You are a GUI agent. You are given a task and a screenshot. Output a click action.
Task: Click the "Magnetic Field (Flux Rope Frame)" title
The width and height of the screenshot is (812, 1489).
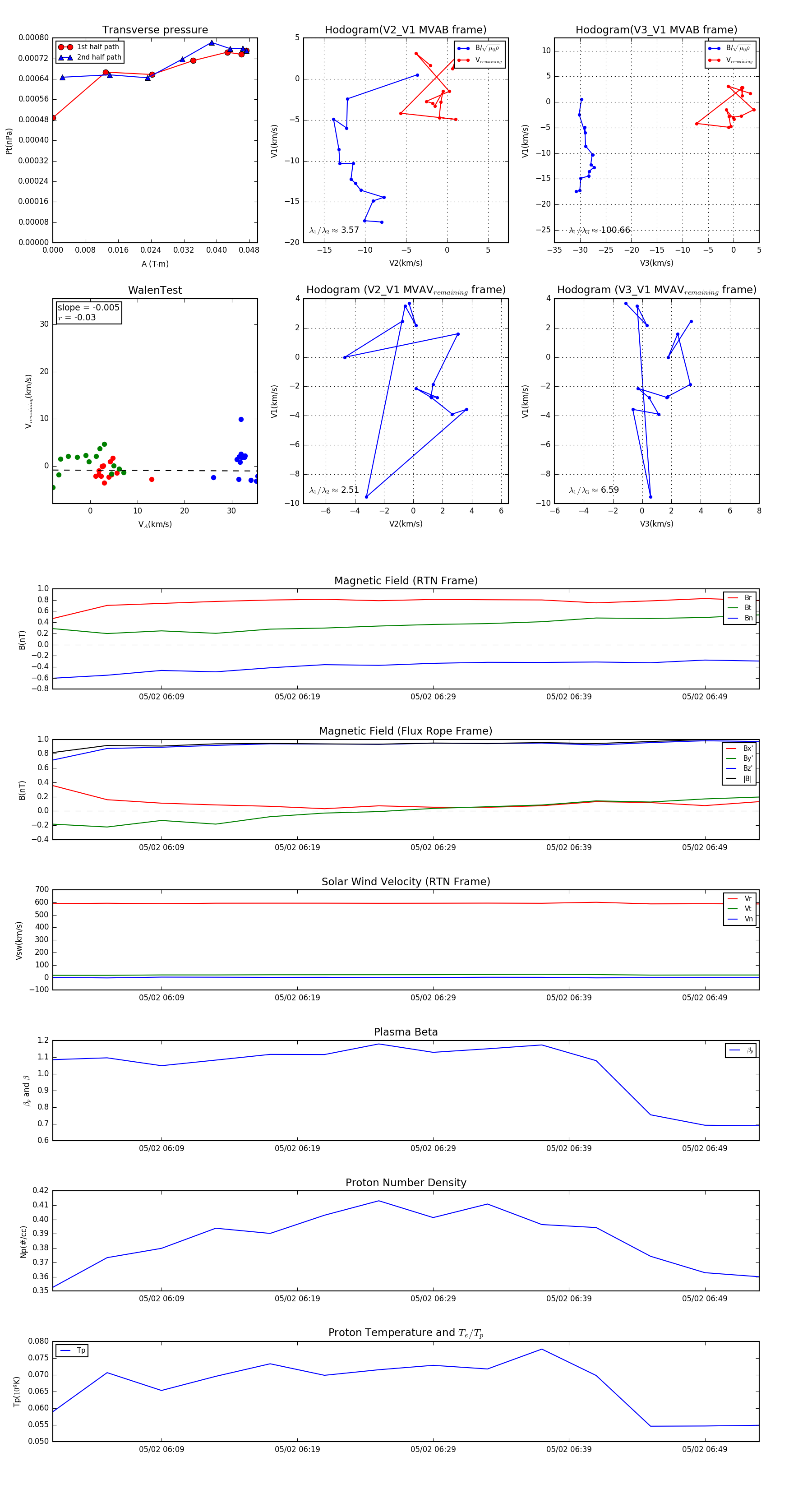point(406,731)
